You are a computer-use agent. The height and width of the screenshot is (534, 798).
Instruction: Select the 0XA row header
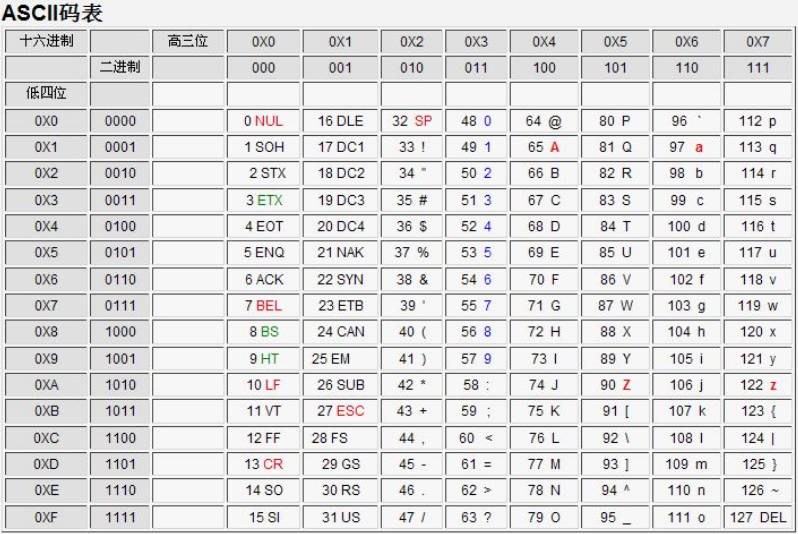pos(46,385)
